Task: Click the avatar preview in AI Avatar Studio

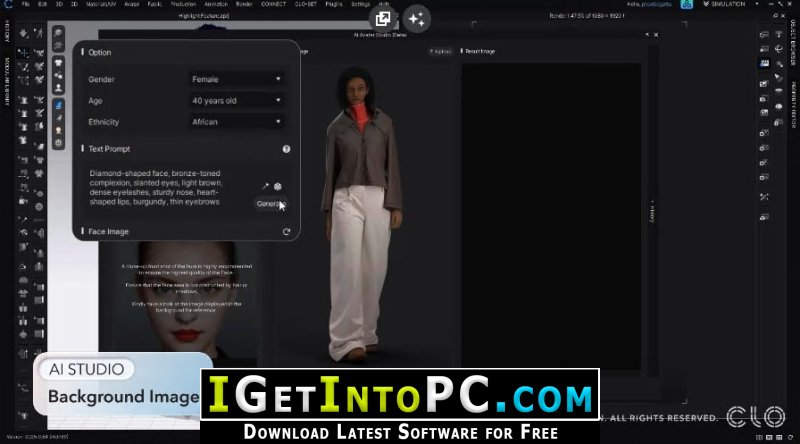Action: [362, 214]
